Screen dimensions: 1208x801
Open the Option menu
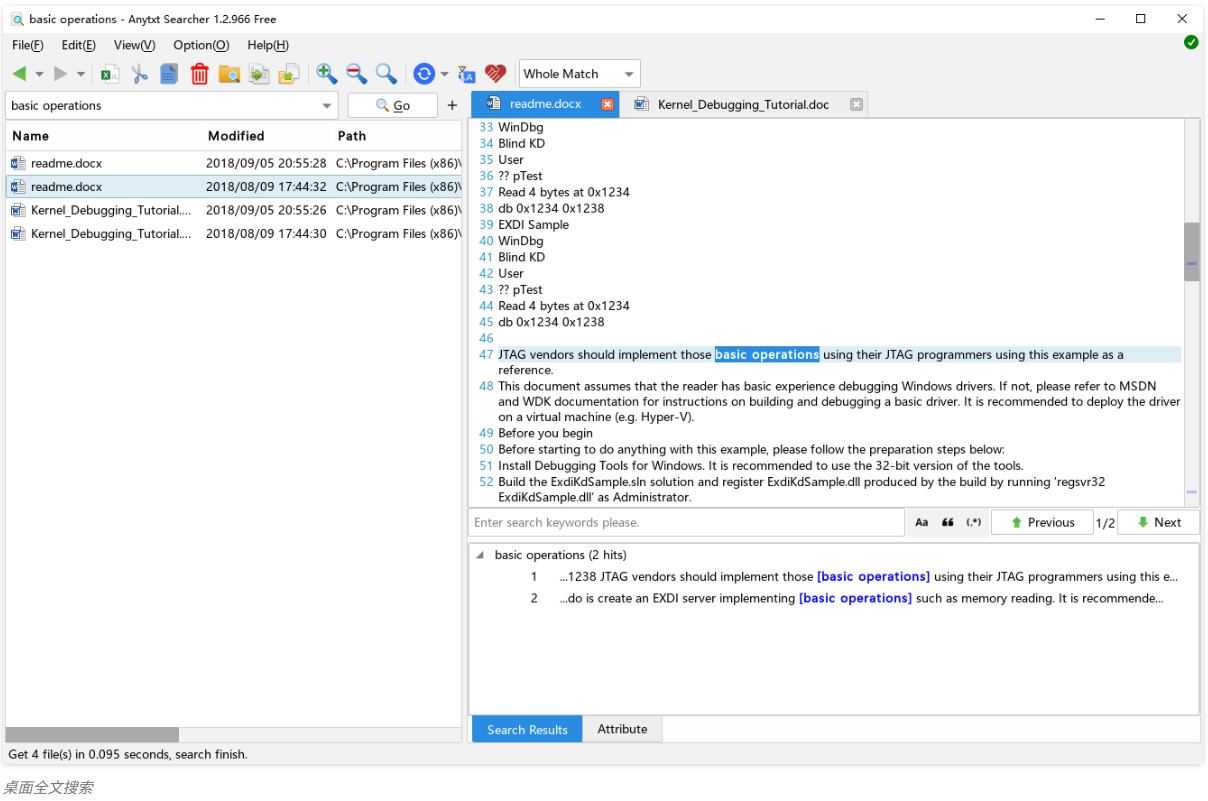pyautogui.click(x=200, y=45)
